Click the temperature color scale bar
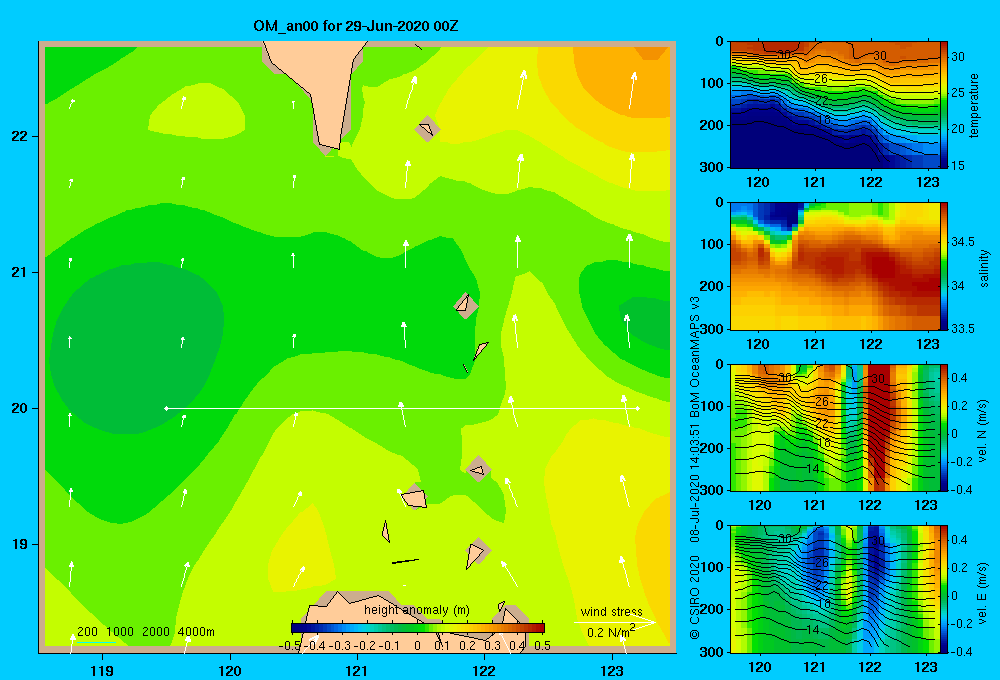The width and height of the screenshot is (1000, 680). click(x=944, y=105)
